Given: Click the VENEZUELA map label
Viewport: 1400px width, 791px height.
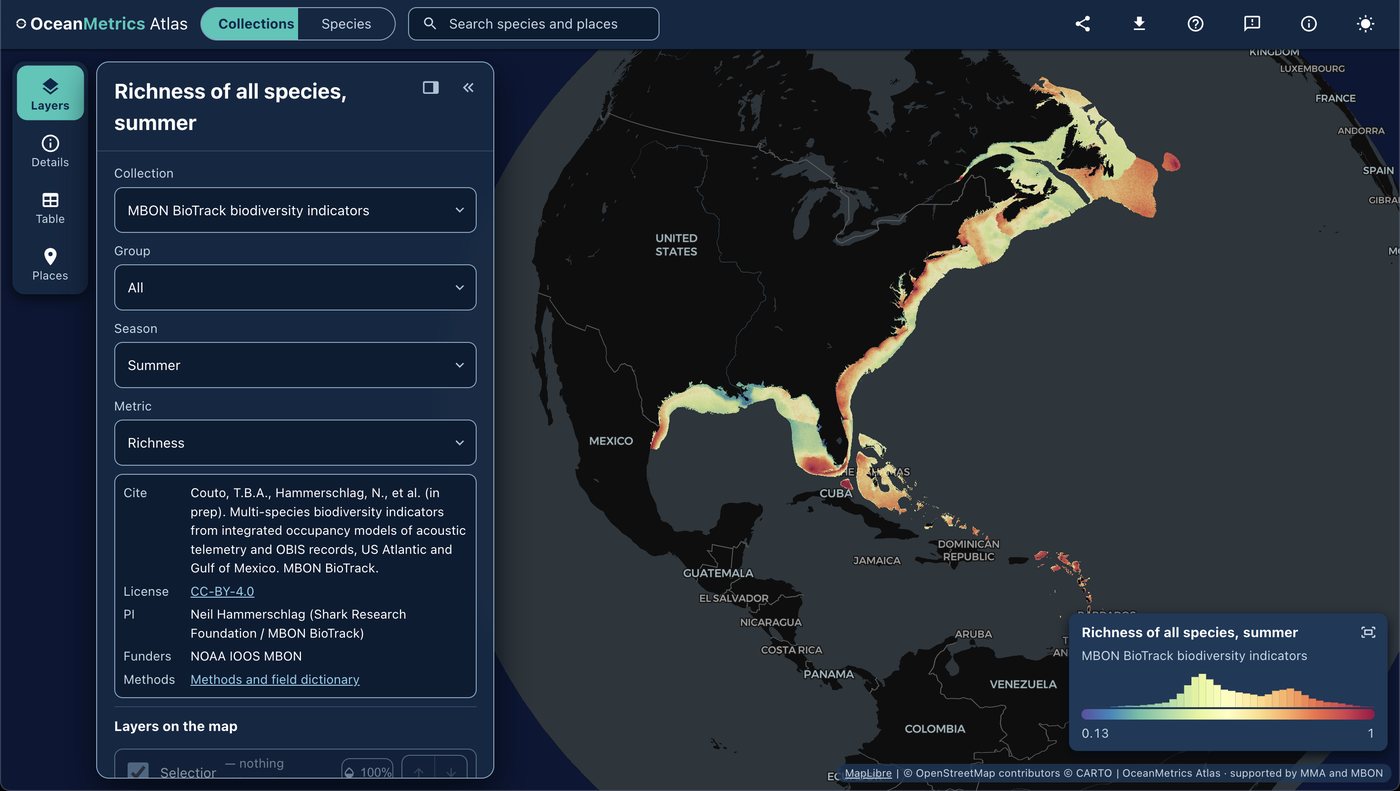Looking at the screenshot, I should 1023,684.
